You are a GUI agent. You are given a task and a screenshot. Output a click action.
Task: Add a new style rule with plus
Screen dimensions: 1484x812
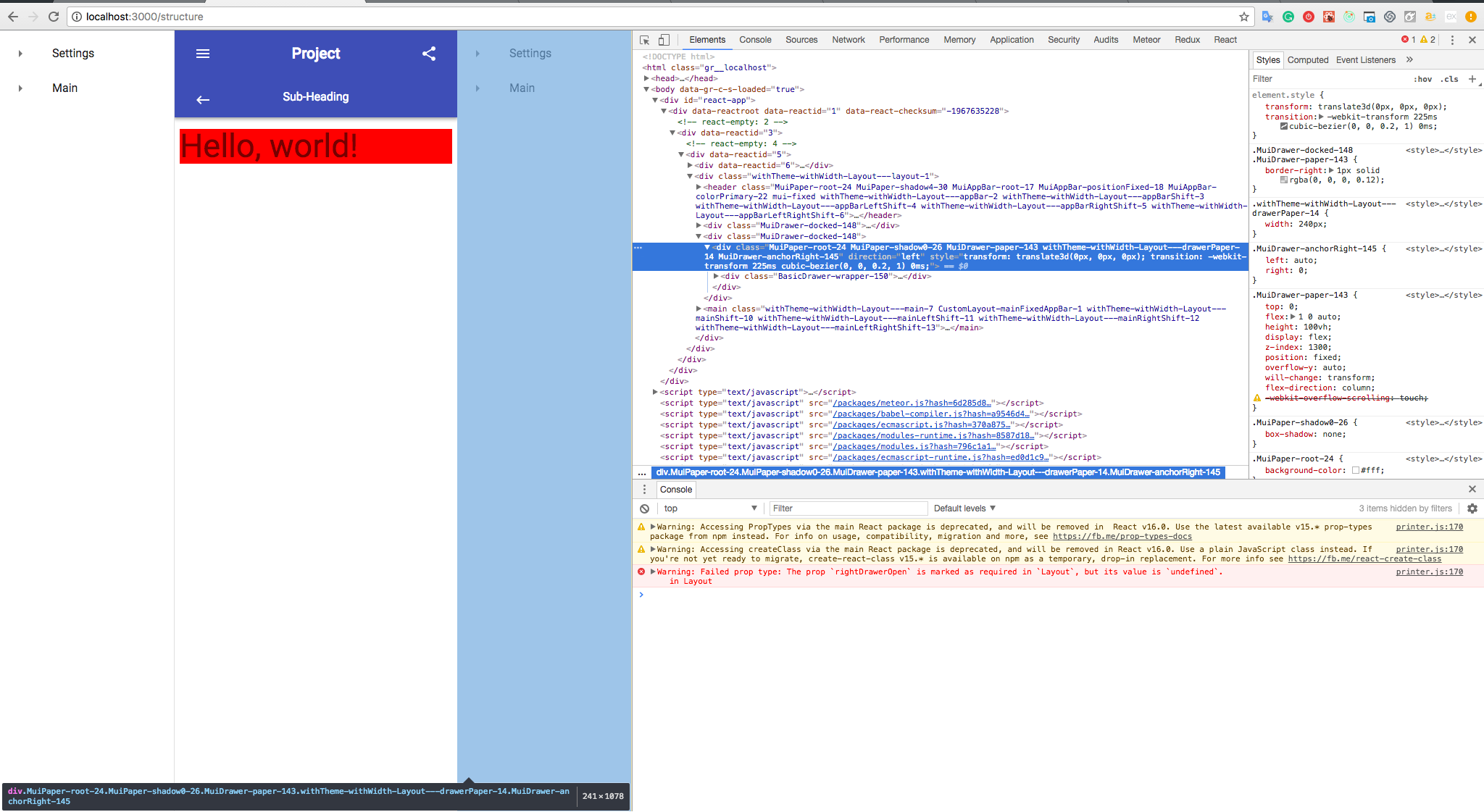click(x=1472, y=79)
